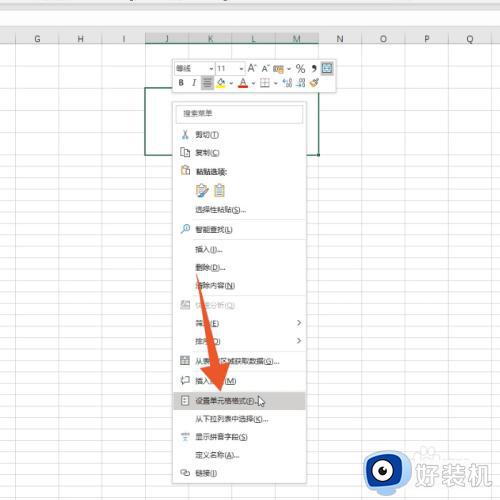Choose Link (I) at menu bottom

239,473
